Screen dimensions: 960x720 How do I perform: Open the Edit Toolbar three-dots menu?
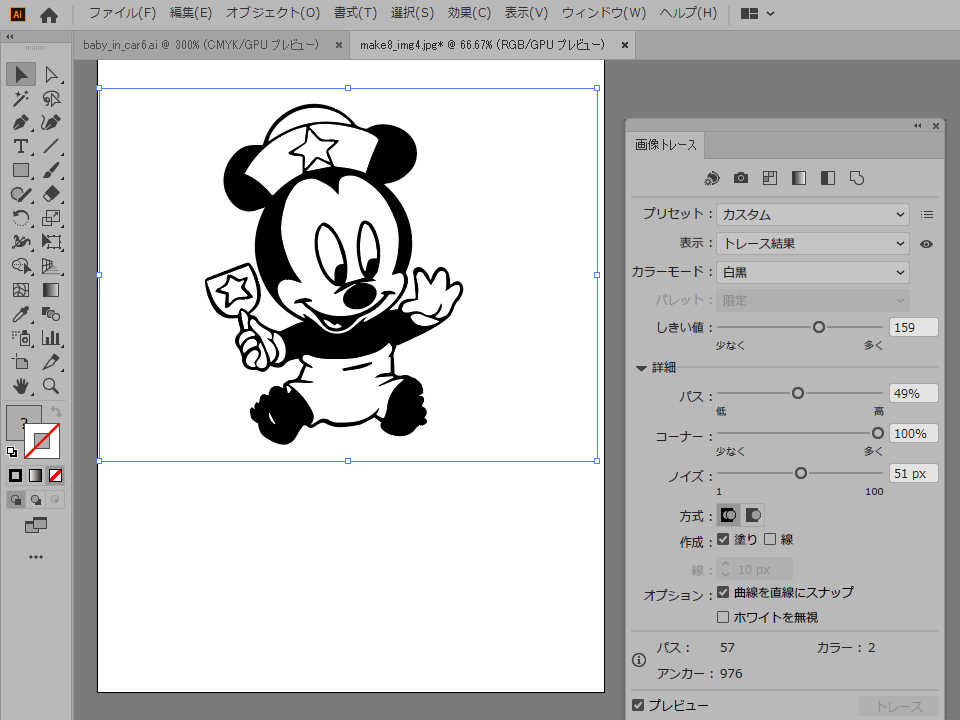(x=36, y=557)
